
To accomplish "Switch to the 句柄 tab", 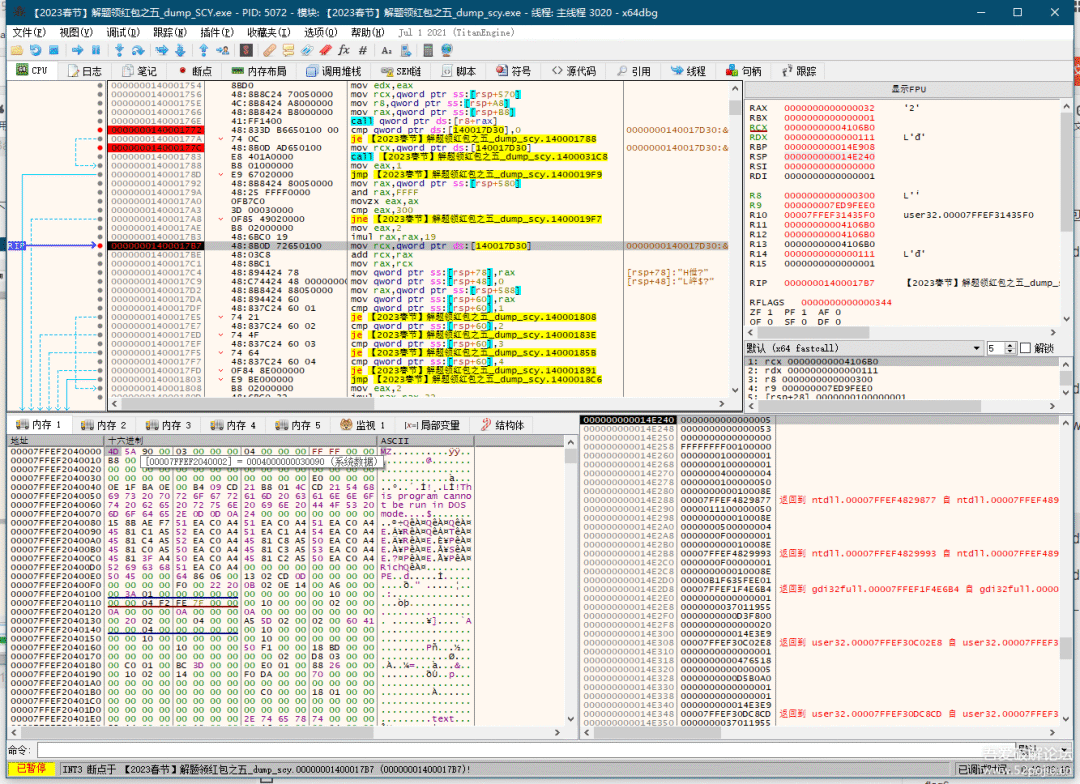I will point(744,71).
